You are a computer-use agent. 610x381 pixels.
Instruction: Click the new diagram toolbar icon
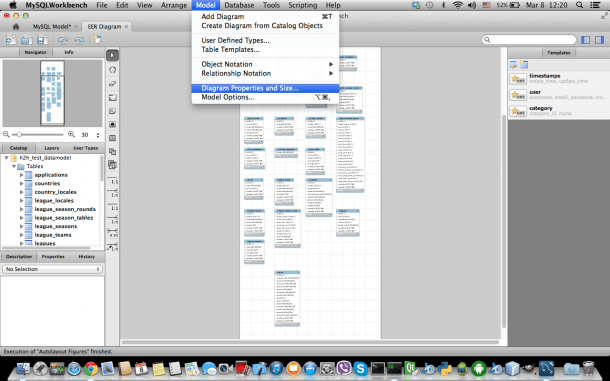pos(97,40)
